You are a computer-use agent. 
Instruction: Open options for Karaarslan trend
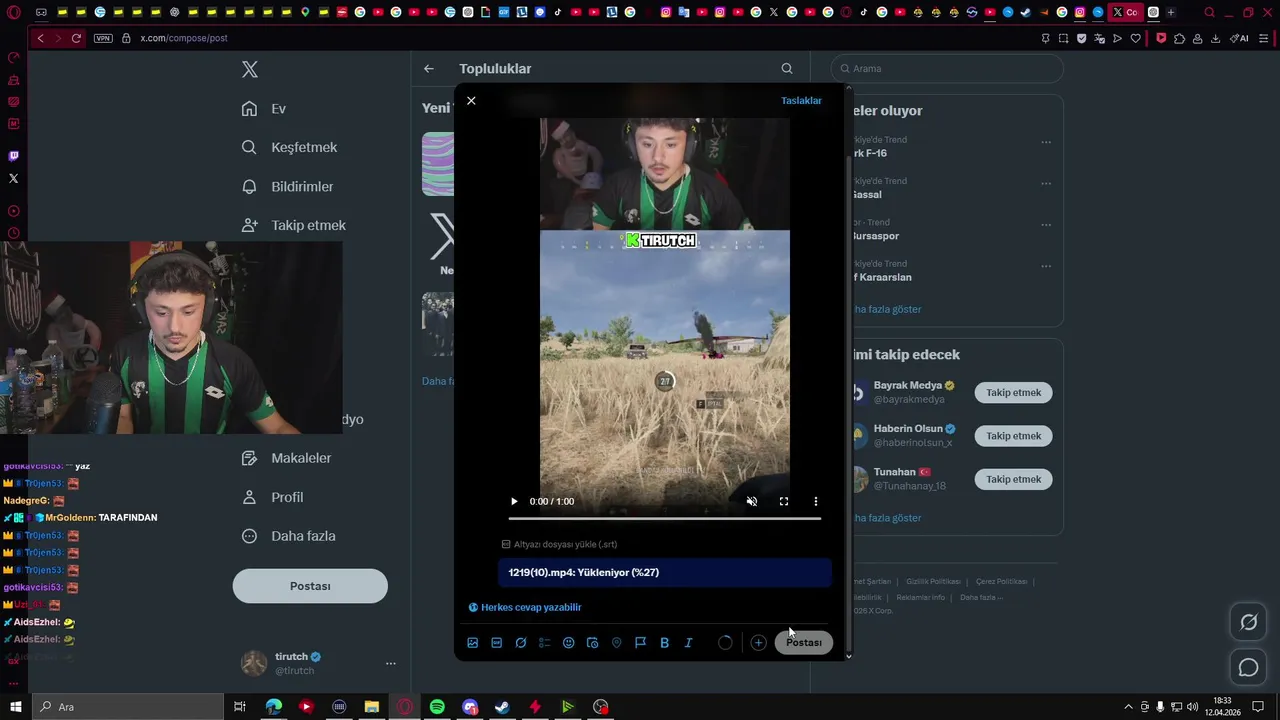tap(1046, 267)
